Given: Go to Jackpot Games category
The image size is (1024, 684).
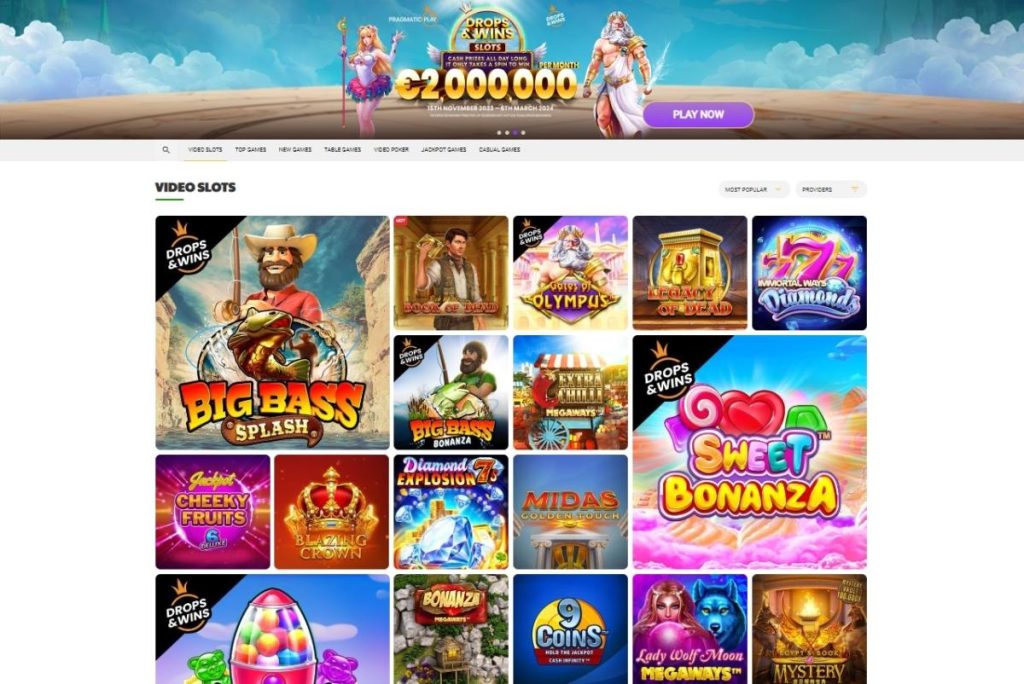Looking at the screenshot, I should coord(444,150).
